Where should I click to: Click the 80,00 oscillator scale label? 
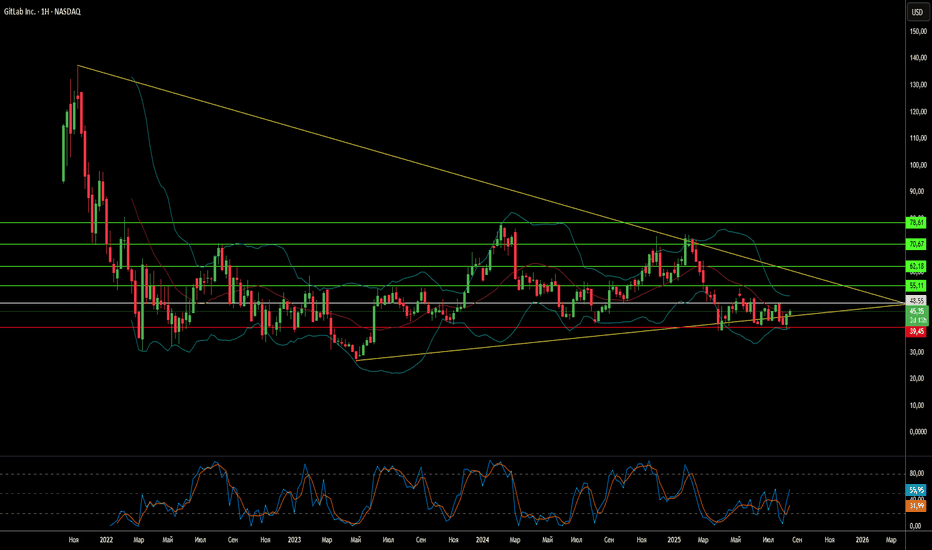tap(917, 473)
